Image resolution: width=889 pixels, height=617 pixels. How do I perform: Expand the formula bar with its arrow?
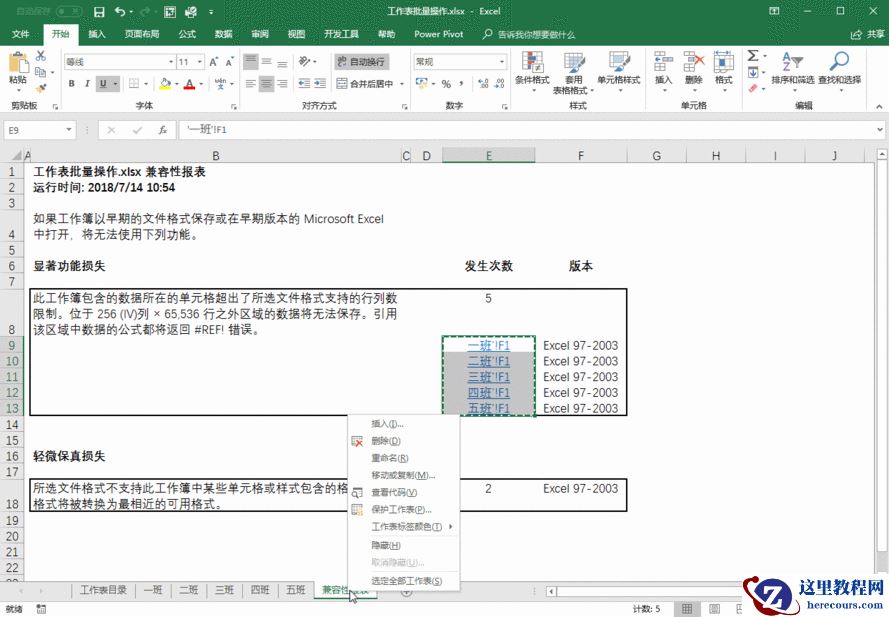coord(879,130)
